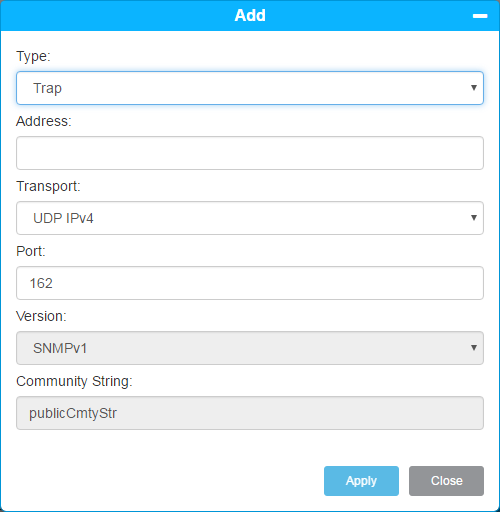The width and height of the screenshot is (500, 512).
Task: Click the Version label
Action: [x=41, y=316]
